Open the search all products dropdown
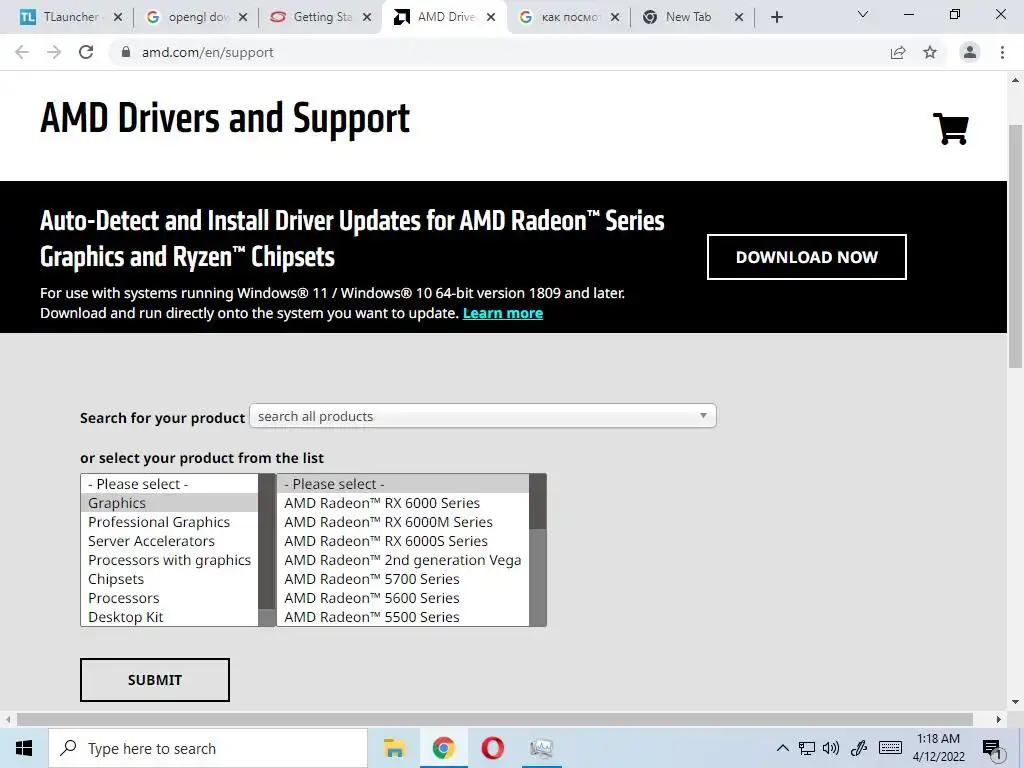 coord(483,416)
